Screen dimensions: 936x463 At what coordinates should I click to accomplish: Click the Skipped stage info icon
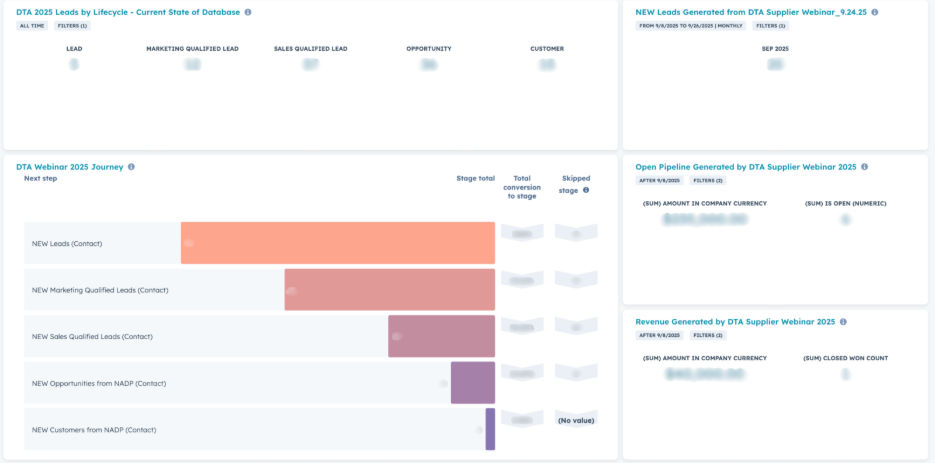(x=586, y=190)
